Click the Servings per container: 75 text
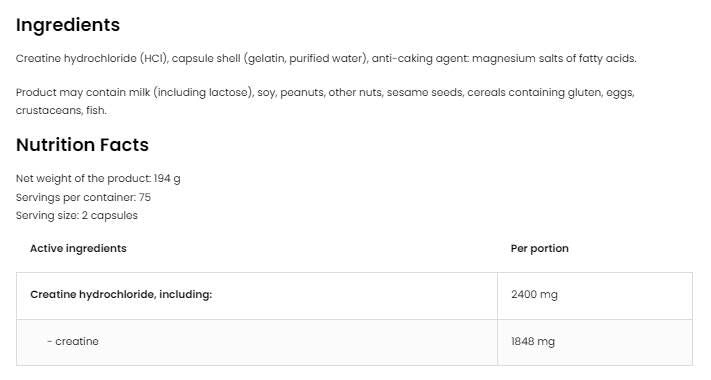711x380 pixels. pyautogui.click(x=83, y=197)
